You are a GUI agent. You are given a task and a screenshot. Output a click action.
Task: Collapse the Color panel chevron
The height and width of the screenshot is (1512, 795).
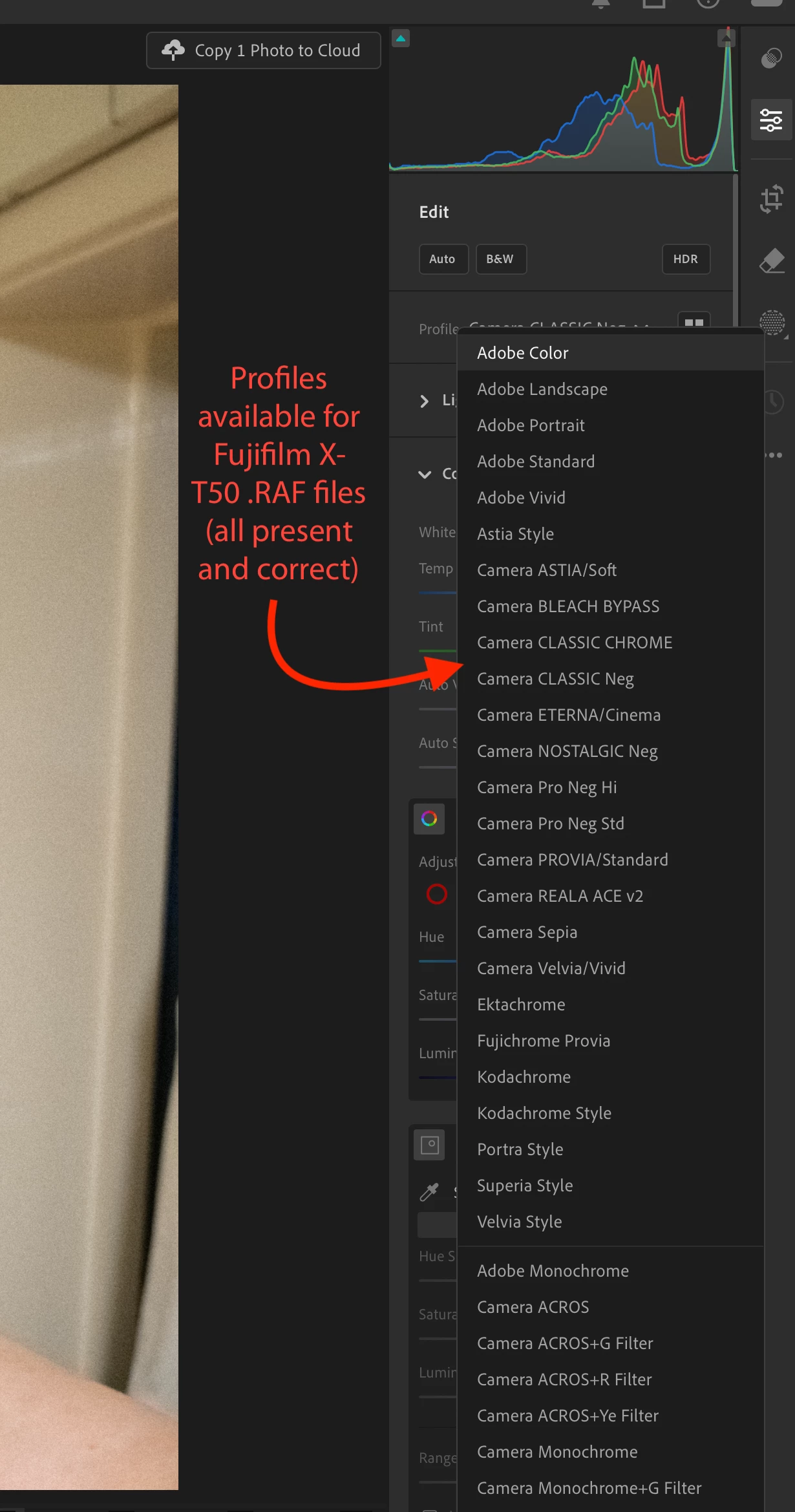(x=425, y=474)
